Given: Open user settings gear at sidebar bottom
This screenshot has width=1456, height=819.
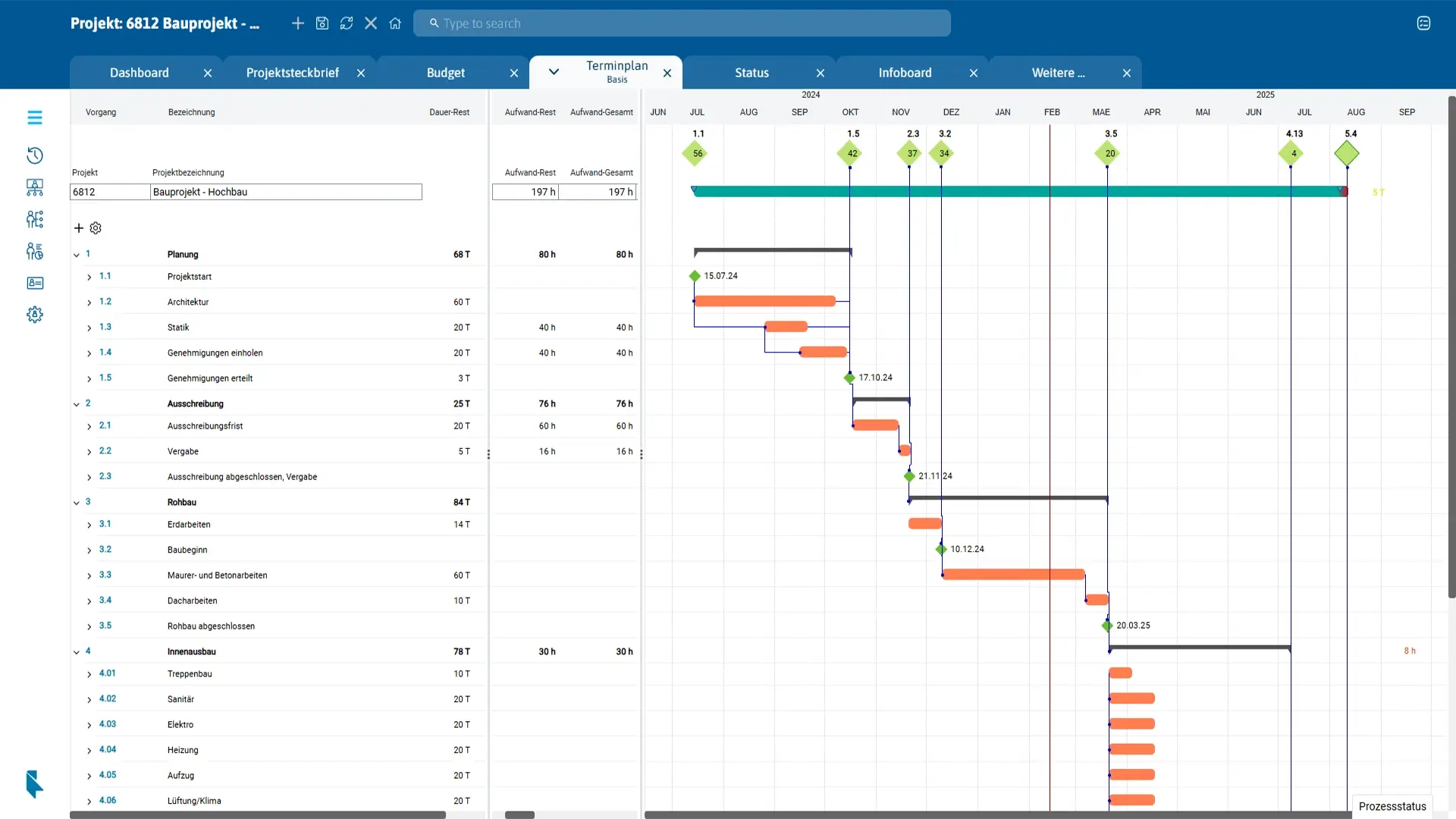Looking at the screenshot, I should pyautogui.click(x=35, y=314).
